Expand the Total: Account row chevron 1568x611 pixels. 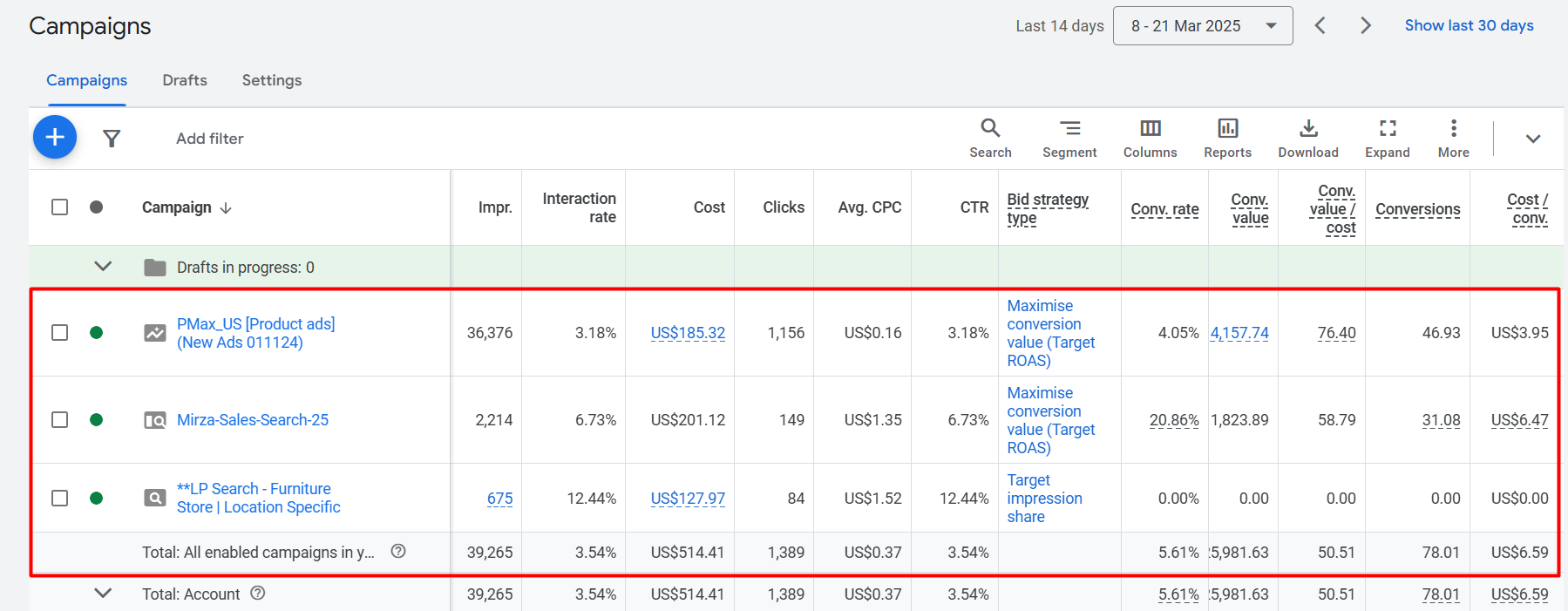pyautogui.click(x=103, y=594)
